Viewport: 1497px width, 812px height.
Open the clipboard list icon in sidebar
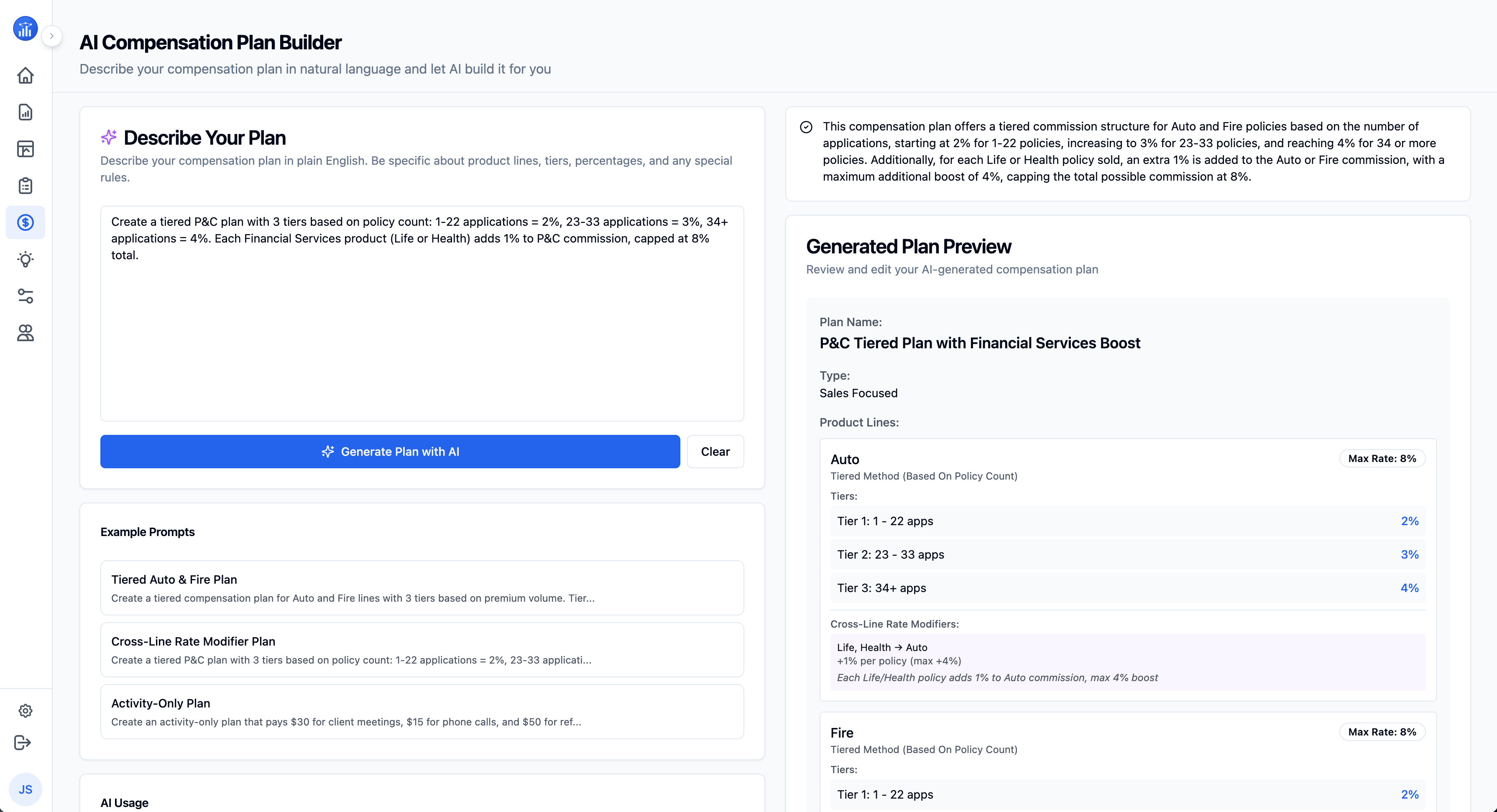tap(25, 186)
